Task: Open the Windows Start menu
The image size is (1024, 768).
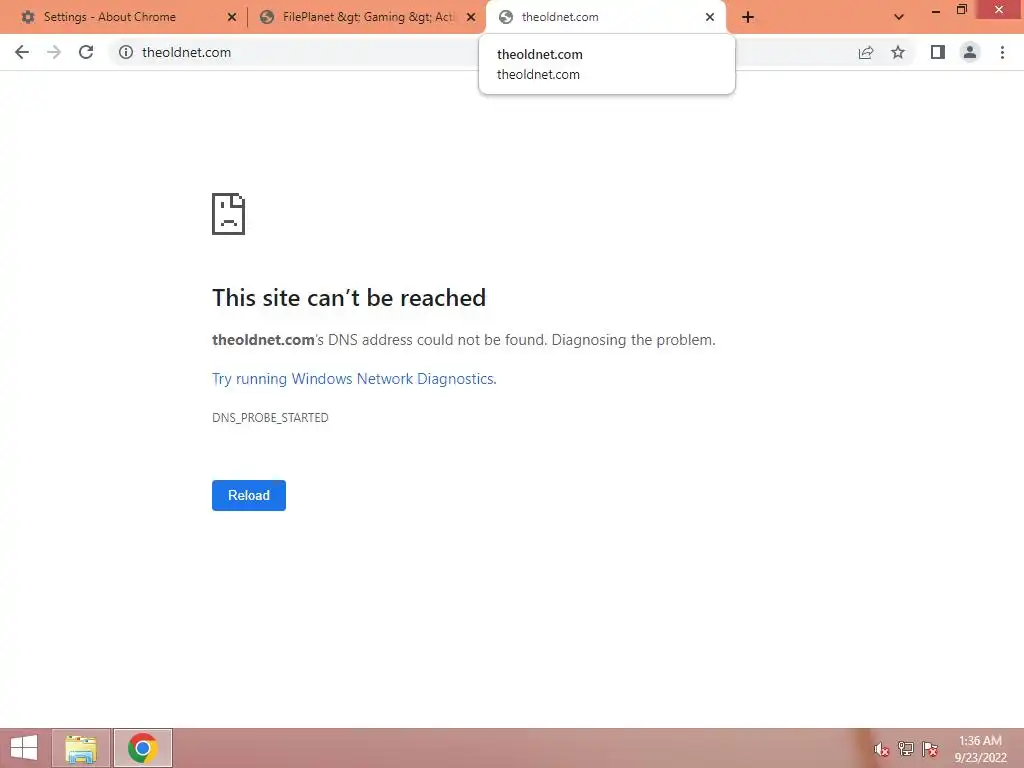Action: tap(25, 748)
